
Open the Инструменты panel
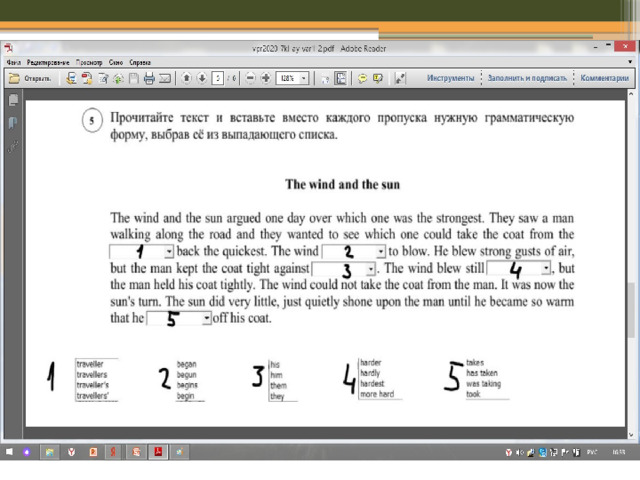point(451,78)
